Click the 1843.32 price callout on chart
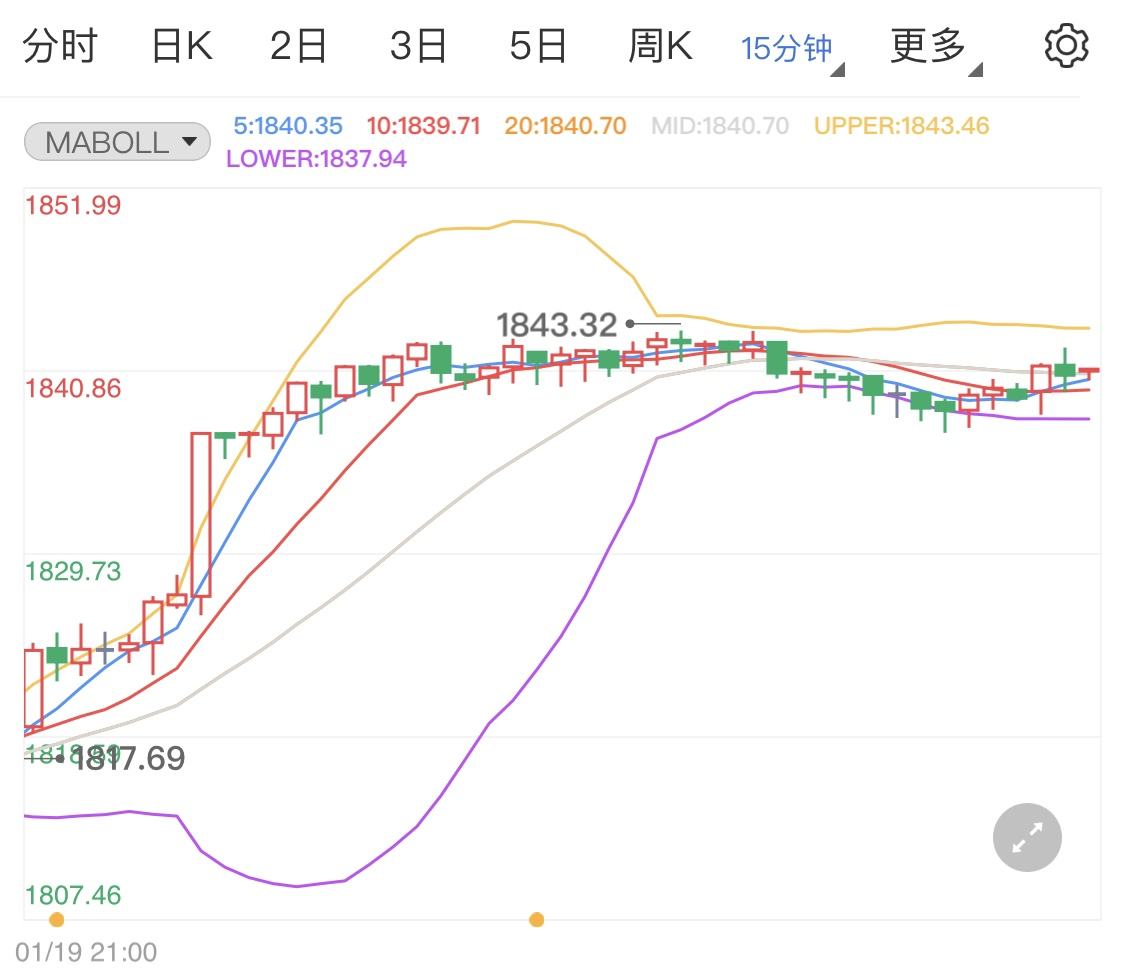 coord(557,324)
